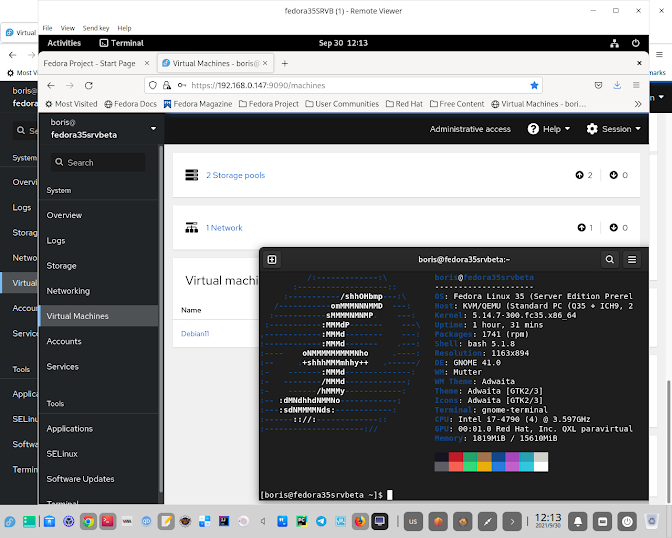
Task: Close the Fedora Project start page tab
Action: click(x=147, y=63)
